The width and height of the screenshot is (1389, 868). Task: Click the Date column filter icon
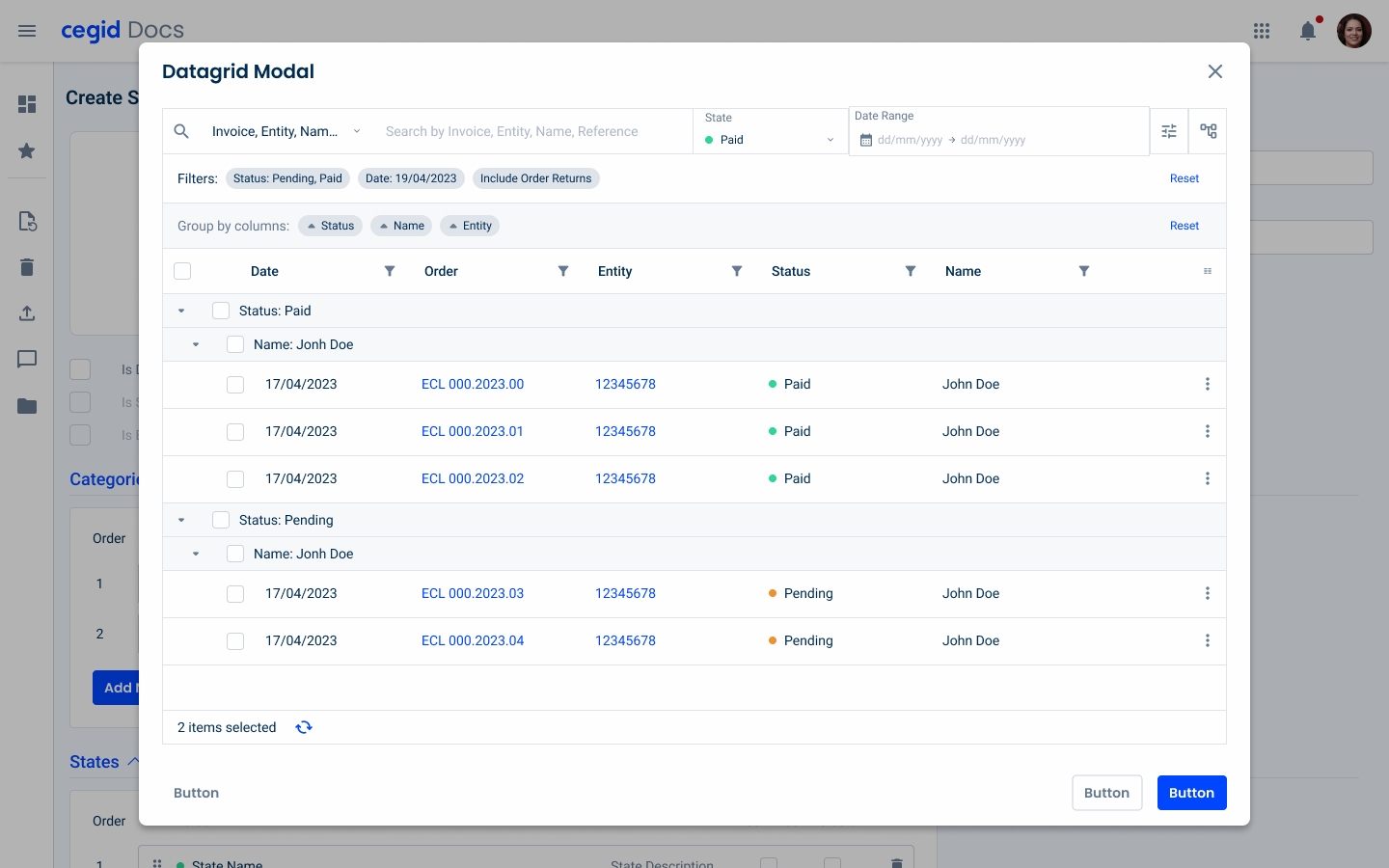pos(390,271)
